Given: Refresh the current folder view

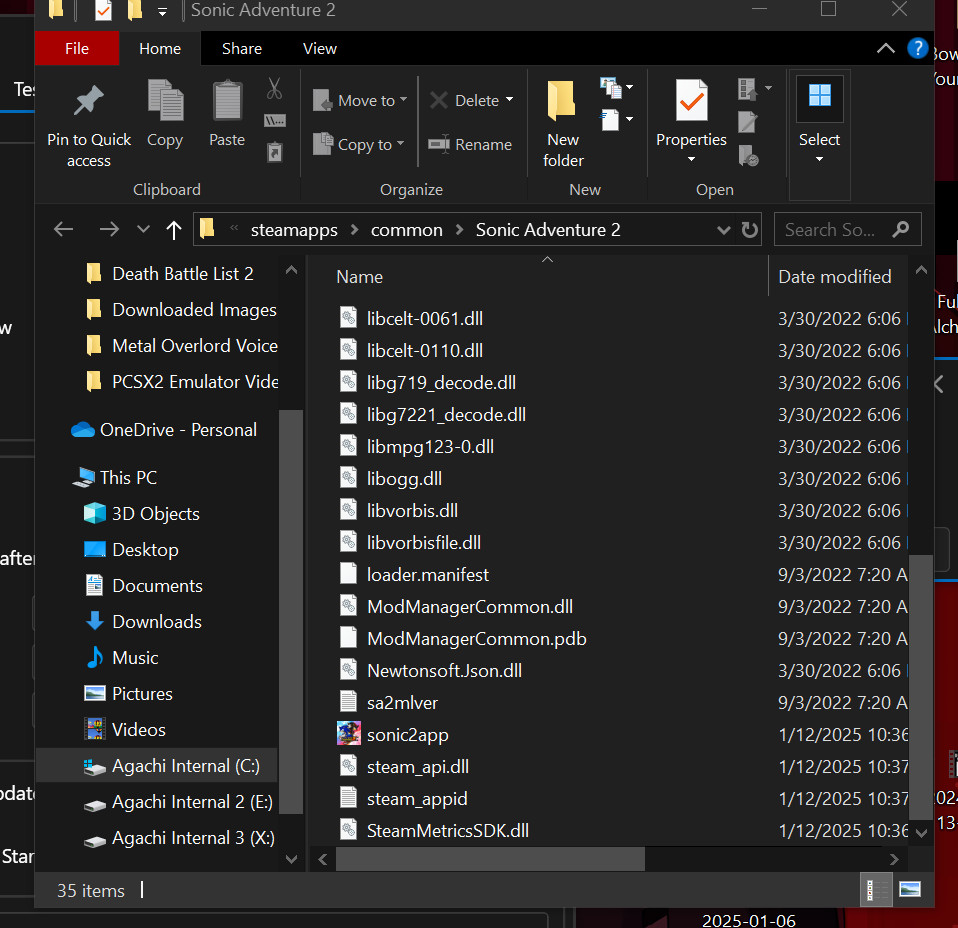Looking at the screenshot, I should tap(750, 230).
